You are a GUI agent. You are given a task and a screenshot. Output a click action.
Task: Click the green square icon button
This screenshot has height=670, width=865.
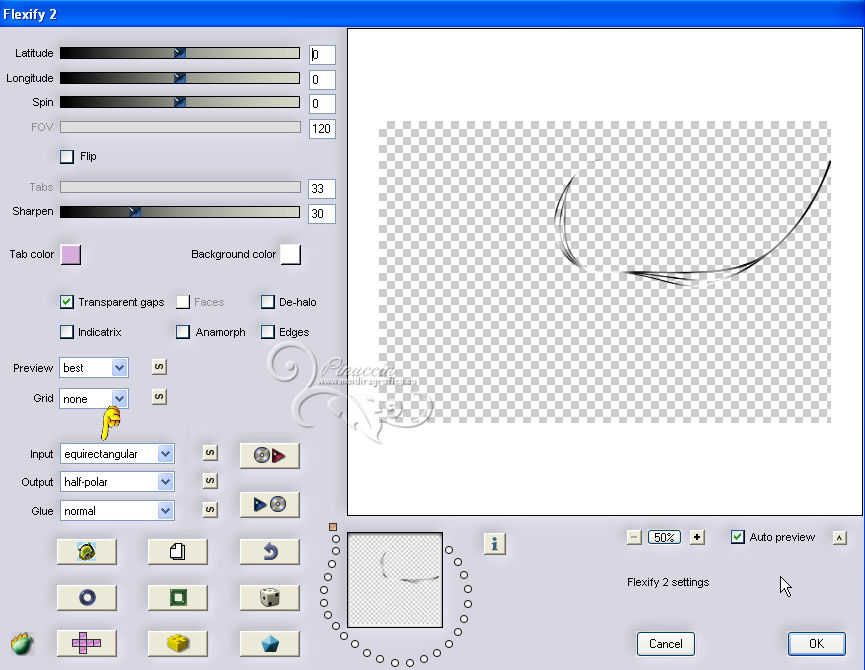(178, 597)
